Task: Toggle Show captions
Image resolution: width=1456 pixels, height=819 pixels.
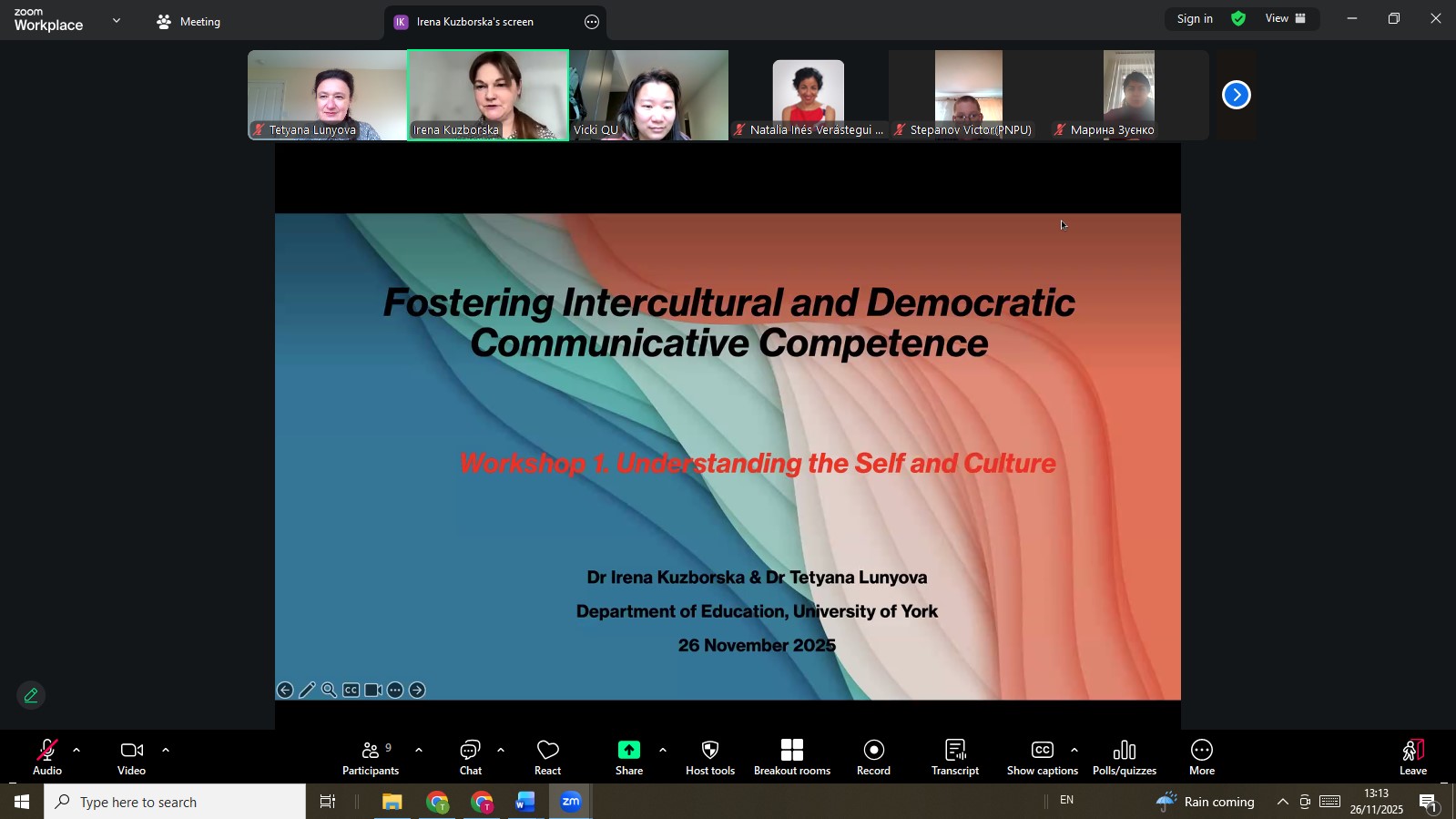Action: [x=1042, y=757]
